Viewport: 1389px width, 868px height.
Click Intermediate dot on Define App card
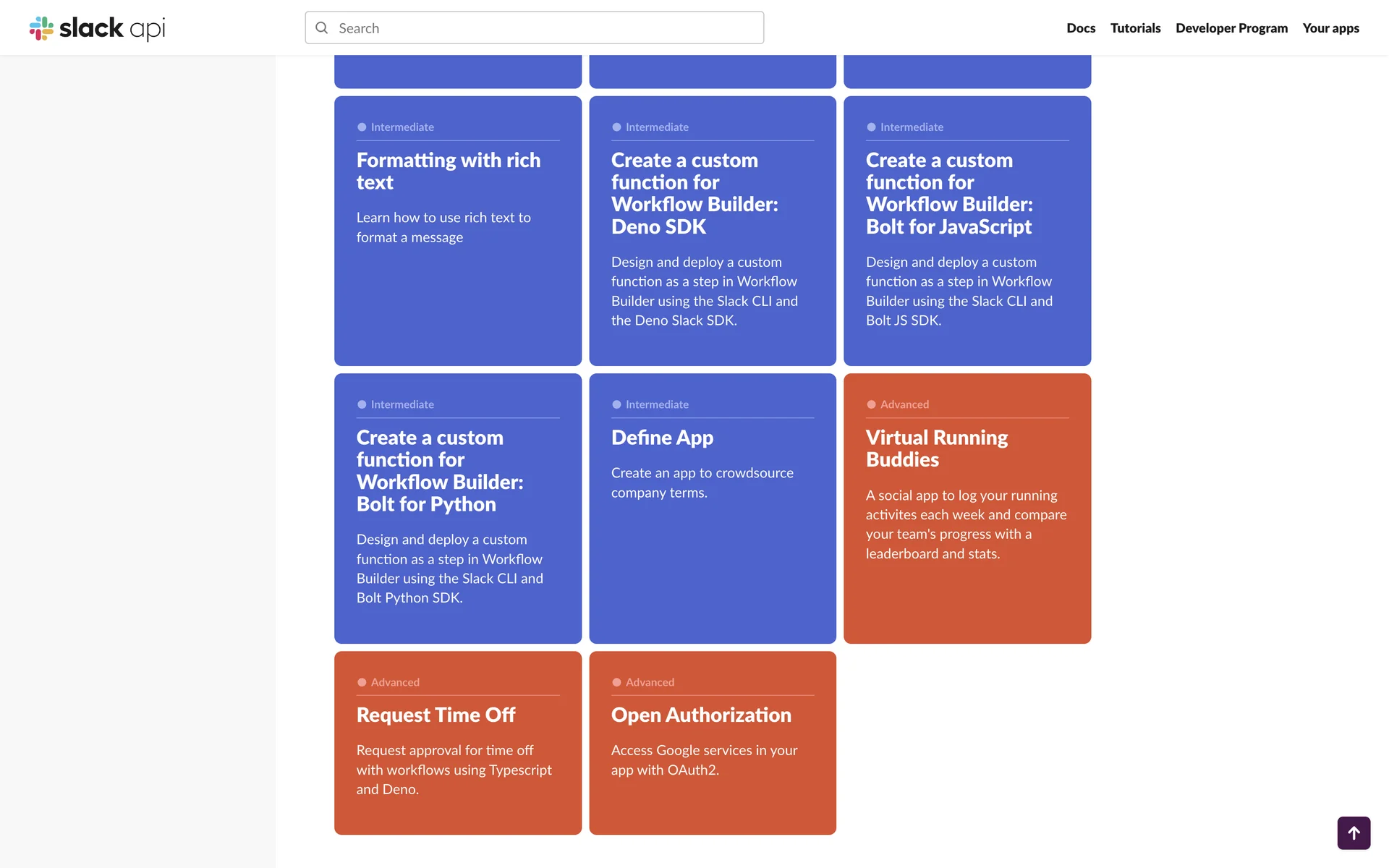tap(616, 404)
